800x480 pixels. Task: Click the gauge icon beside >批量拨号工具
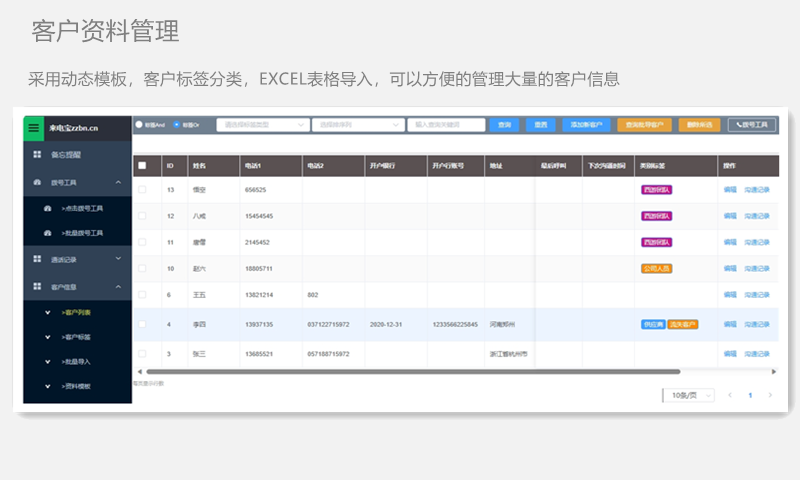tap(47, 233)
